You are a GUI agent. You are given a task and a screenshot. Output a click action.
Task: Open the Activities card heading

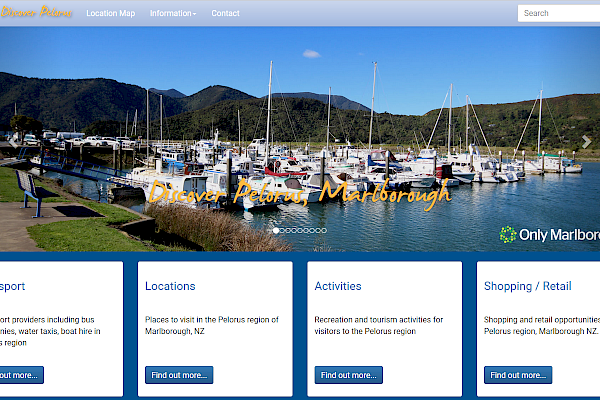(338, 286)
